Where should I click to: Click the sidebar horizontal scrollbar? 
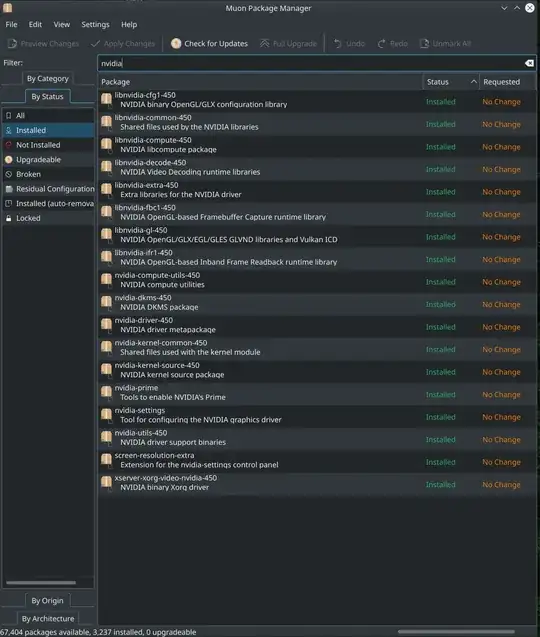tap(41, 582)
